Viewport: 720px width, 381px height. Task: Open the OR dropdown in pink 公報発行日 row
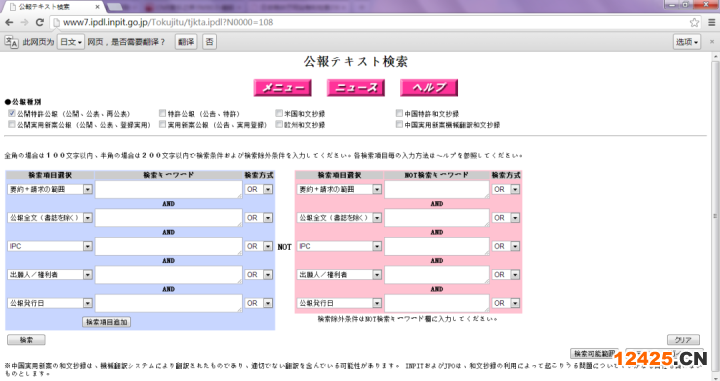click(506, 303)
